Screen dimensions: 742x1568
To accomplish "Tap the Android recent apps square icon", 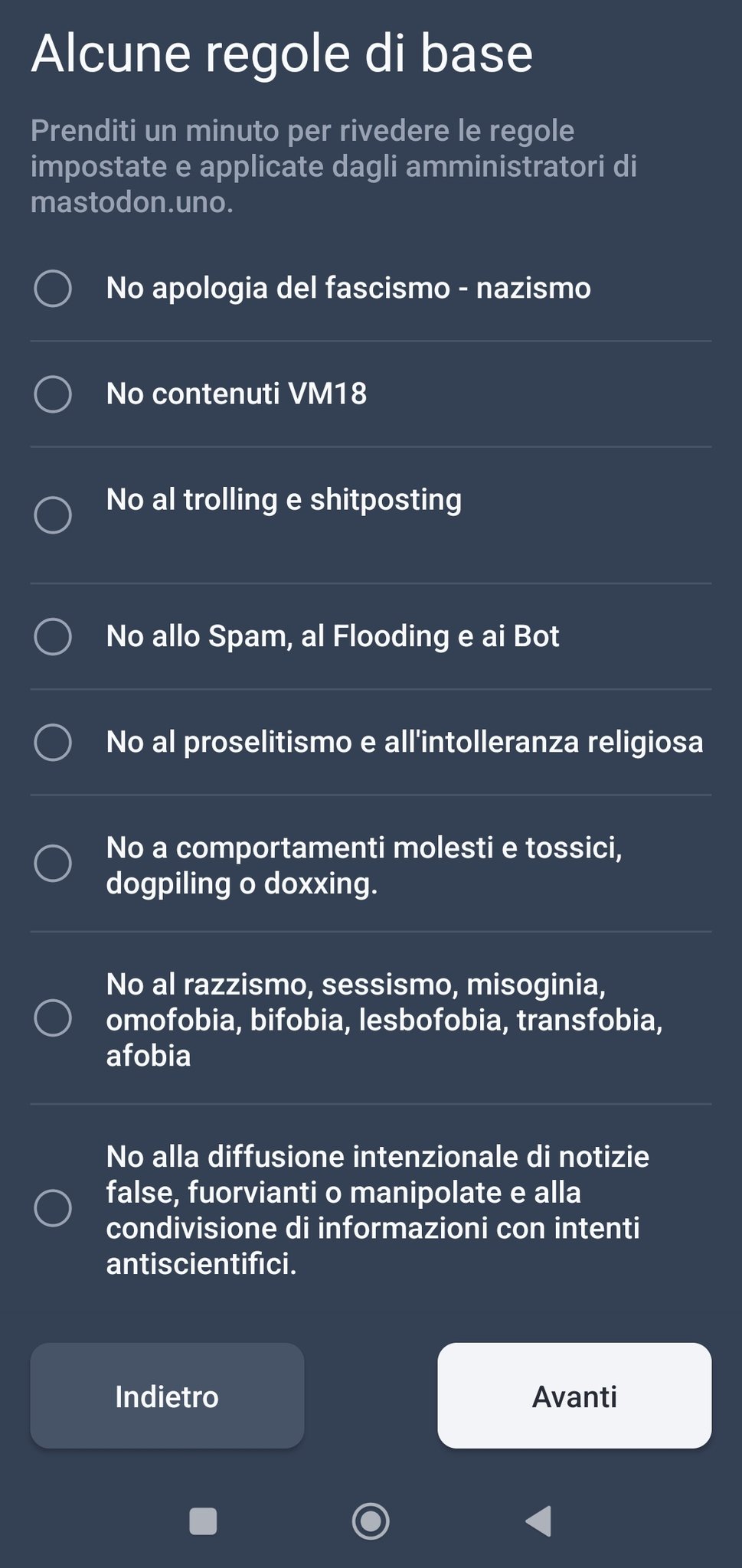I will tap(203, 1521).
